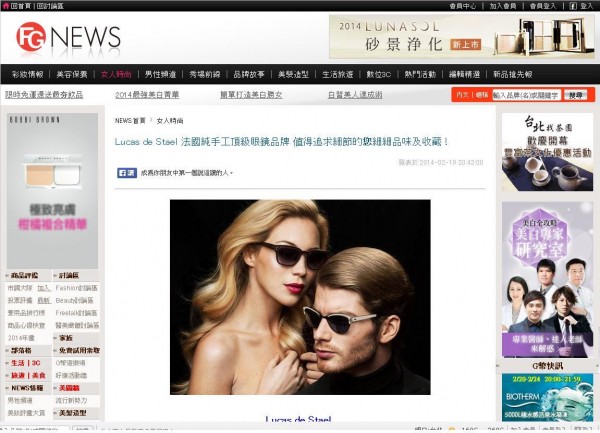The width and height of the screenshot is (600, 433).
Task: Click the 流行新勢力 sidebar link
Action: tap(72, 400)
